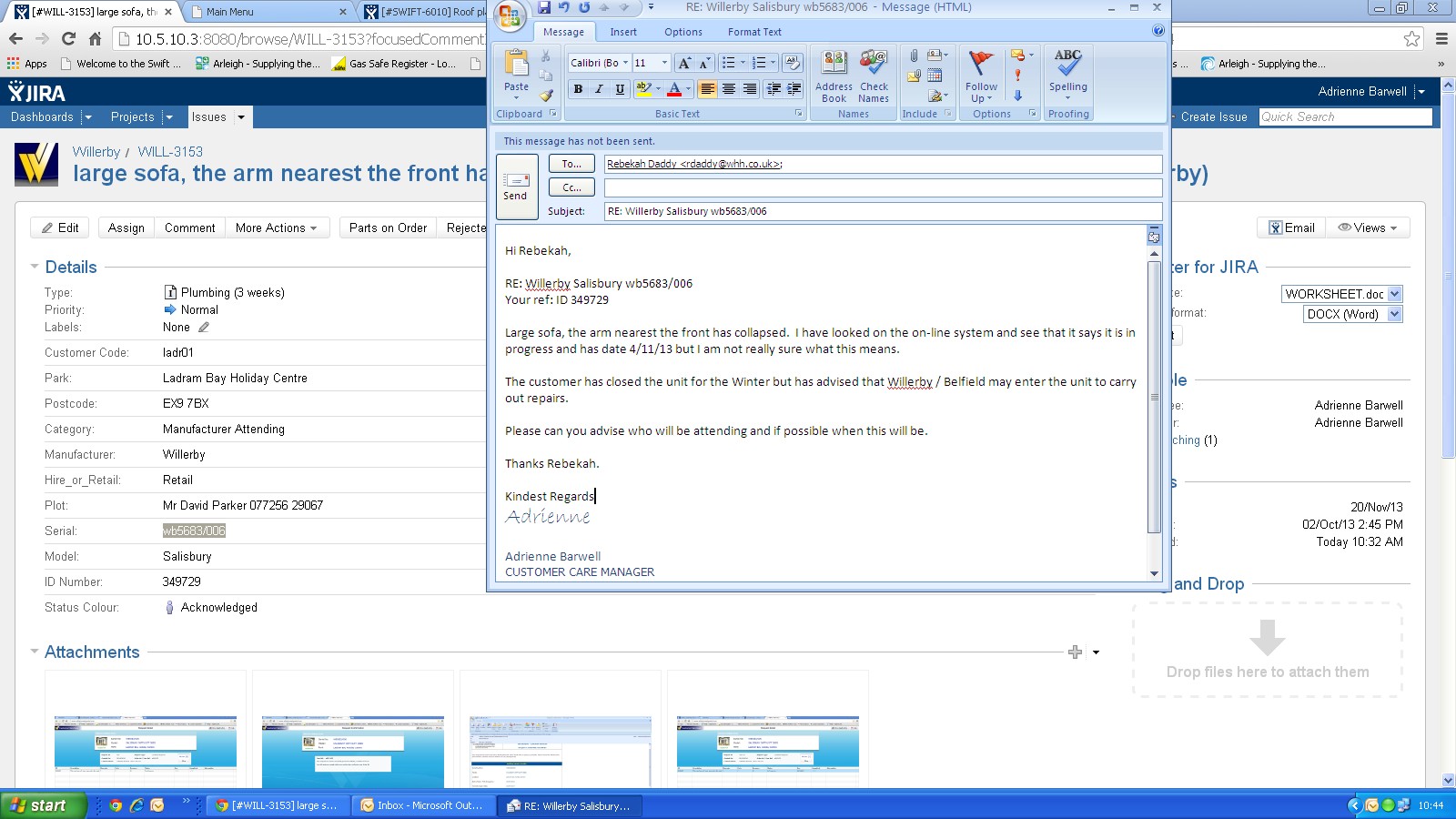
Task: Toggle Bold formatting
Action: 578,88
